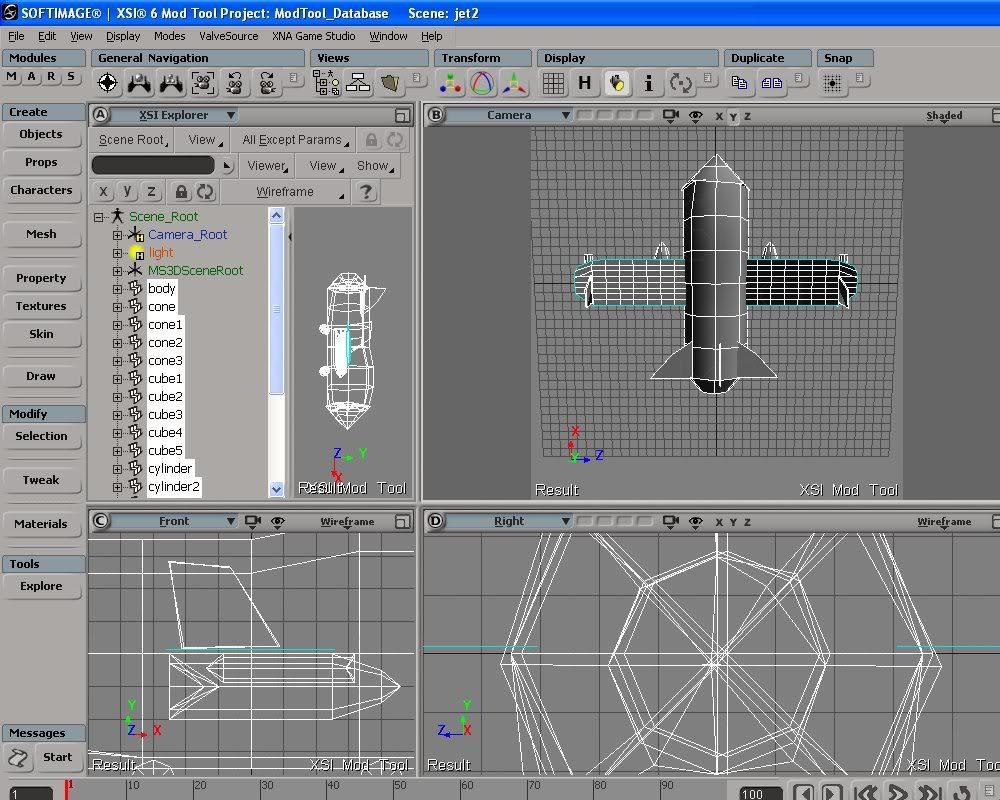Click the Explore button under Tools
The width and height of the screenshot is (1000, 800).
pos(41,586)
